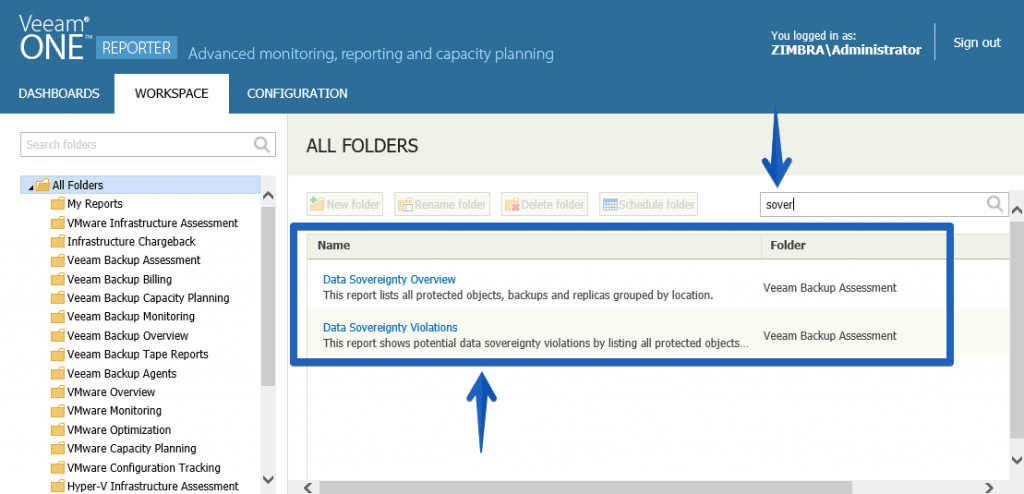This screenshot has width=1024, height=494.
Task: Select Hyper-V Infrastructure Assessment folder
Action: click(x=153, y=486)
